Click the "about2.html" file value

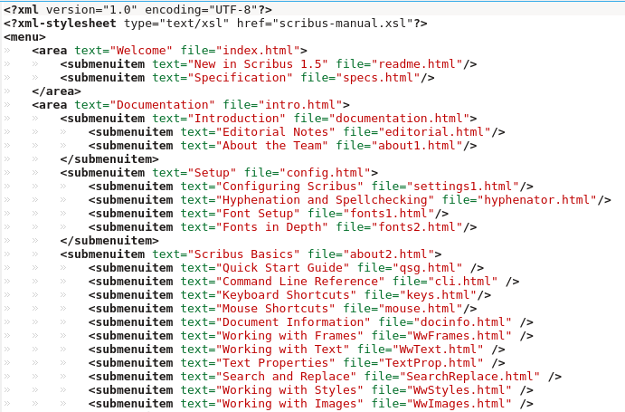coord(389,254)
